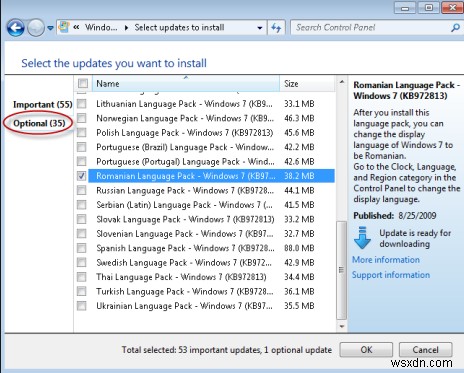Check the Ukrainian Language Pack checkbox
Screen dimensions: 464x373
81,306
